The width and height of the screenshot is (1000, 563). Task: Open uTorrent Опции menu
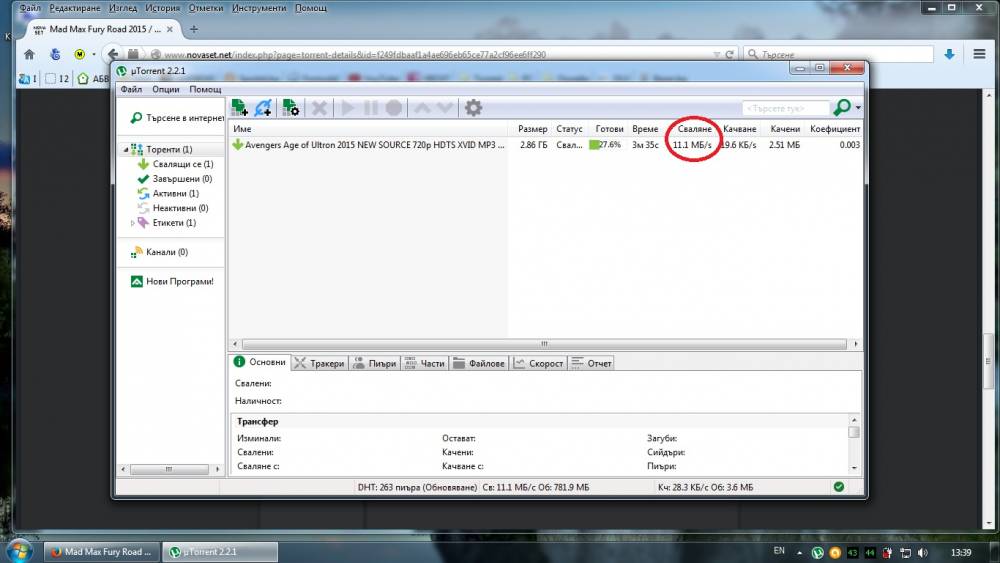pyautogui.click(x=165, y=89)
